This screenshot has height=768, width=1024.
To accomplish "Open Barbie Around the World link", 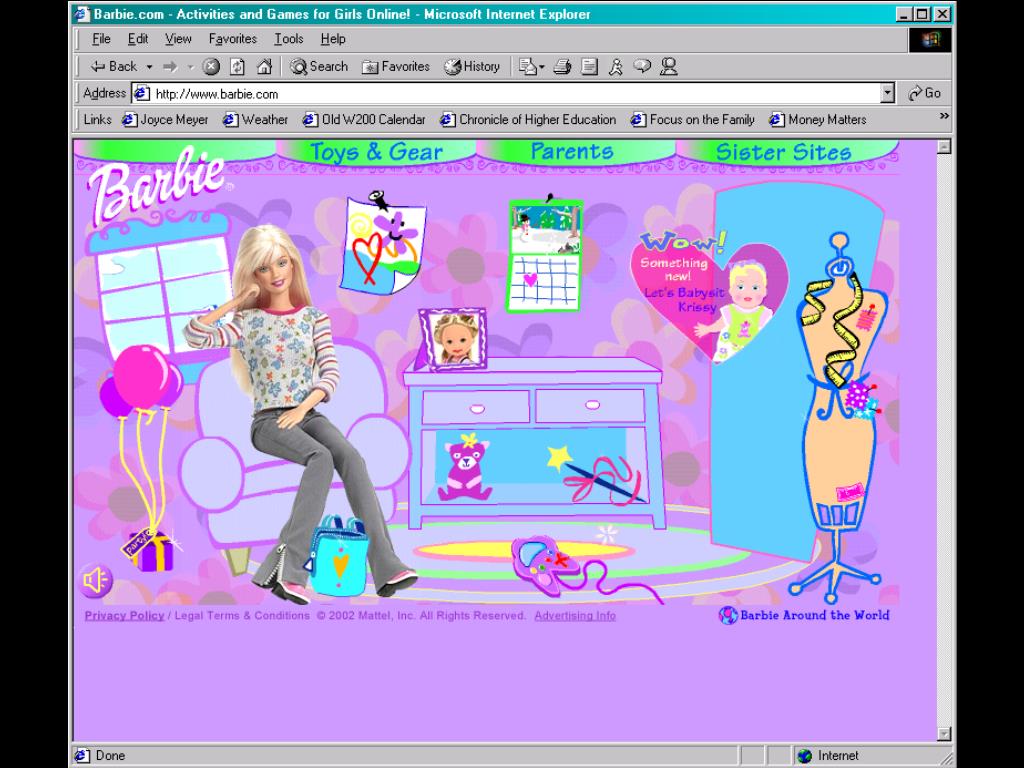I will click(x=814, y=615).
